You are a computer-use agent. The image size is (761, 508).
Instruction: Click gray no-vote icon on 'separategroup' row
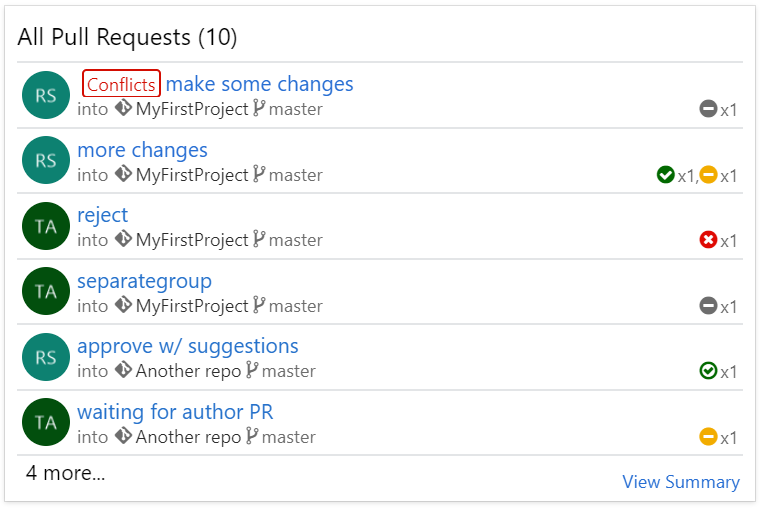(x=709, y=306)
